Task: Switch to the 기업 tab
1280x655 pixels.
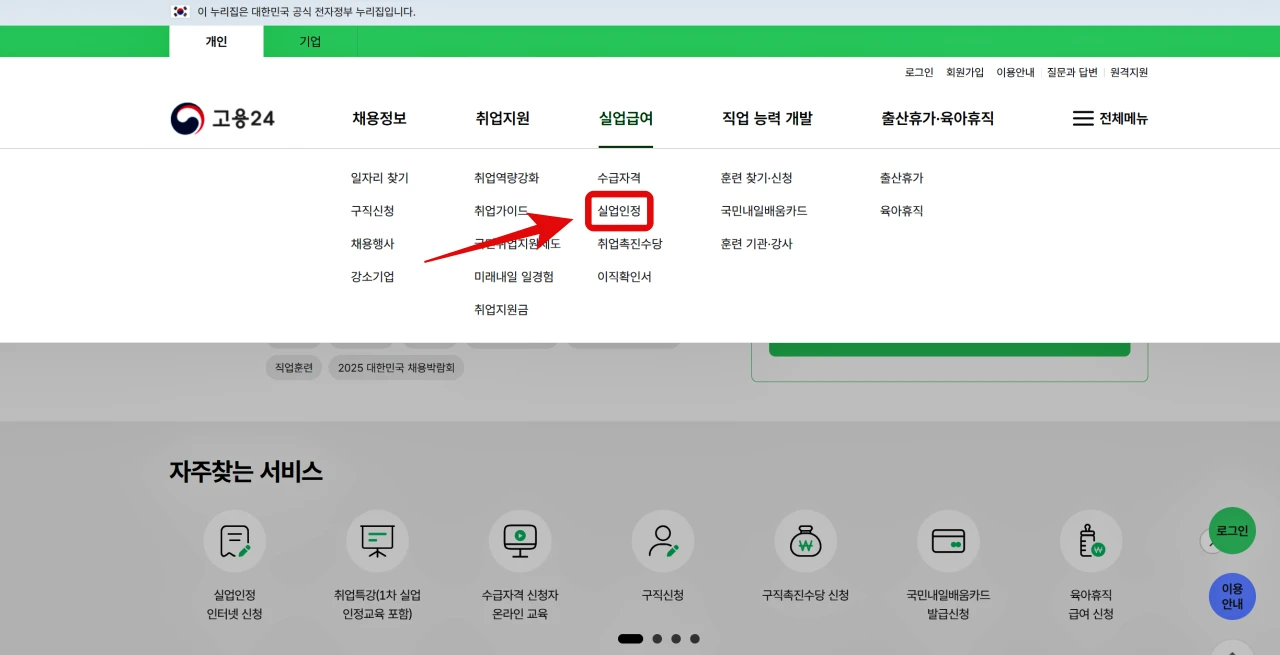Action: pos(310,41)
